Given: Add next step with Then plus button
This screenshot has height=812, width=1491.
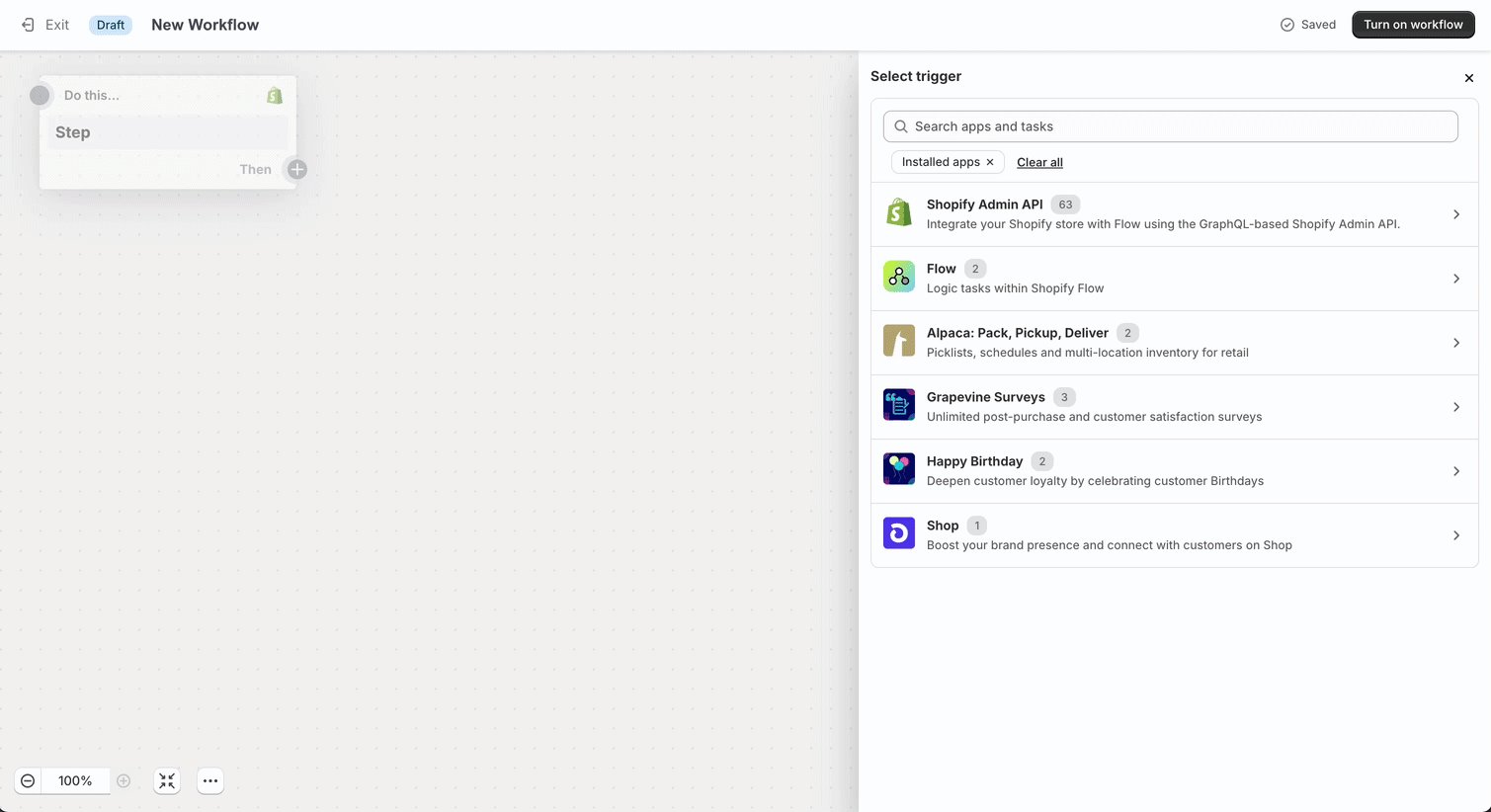Looking at the screenshot, I should (297, 170).
